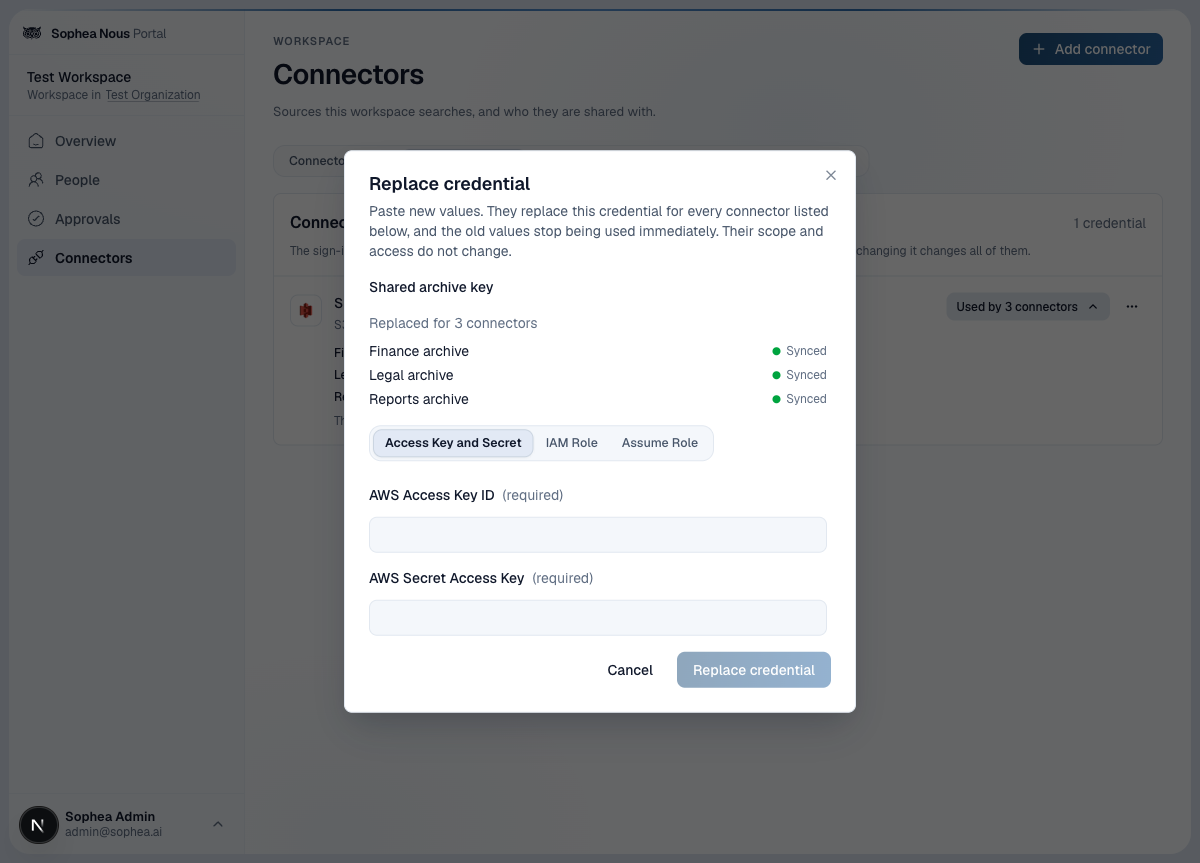Screen dimensions: 1200x863
Task: Click the admin@sophea.ai email text
Action: tap(113, 832)
